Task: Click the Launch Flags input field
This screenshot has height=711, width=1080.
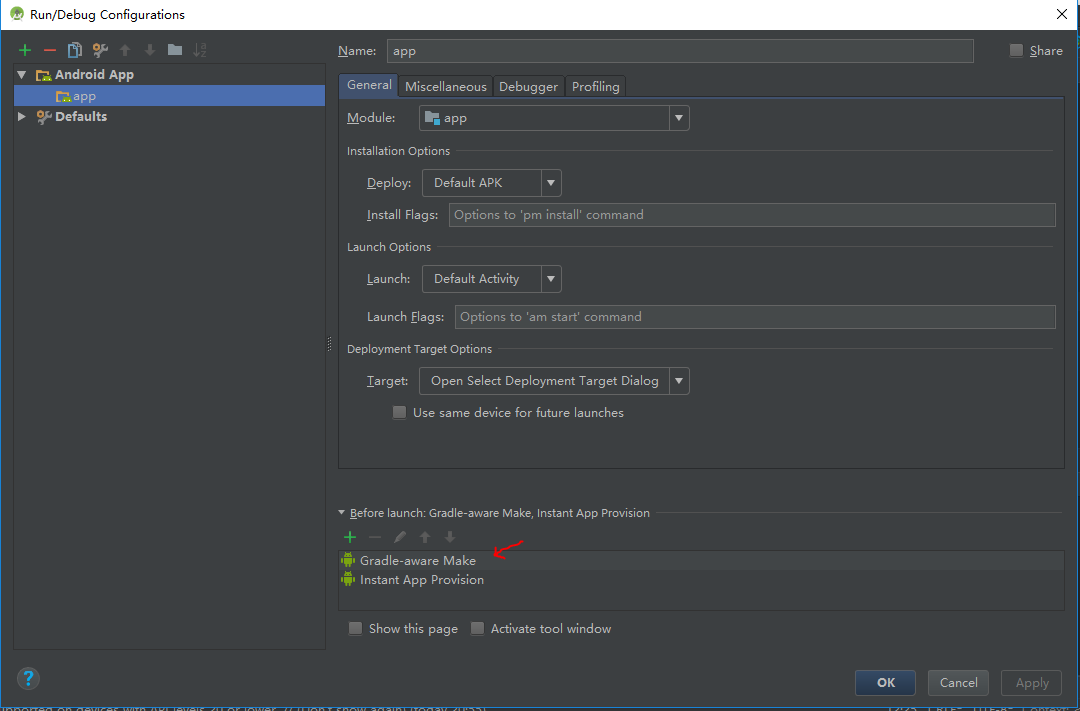Action: coord(752,314)
